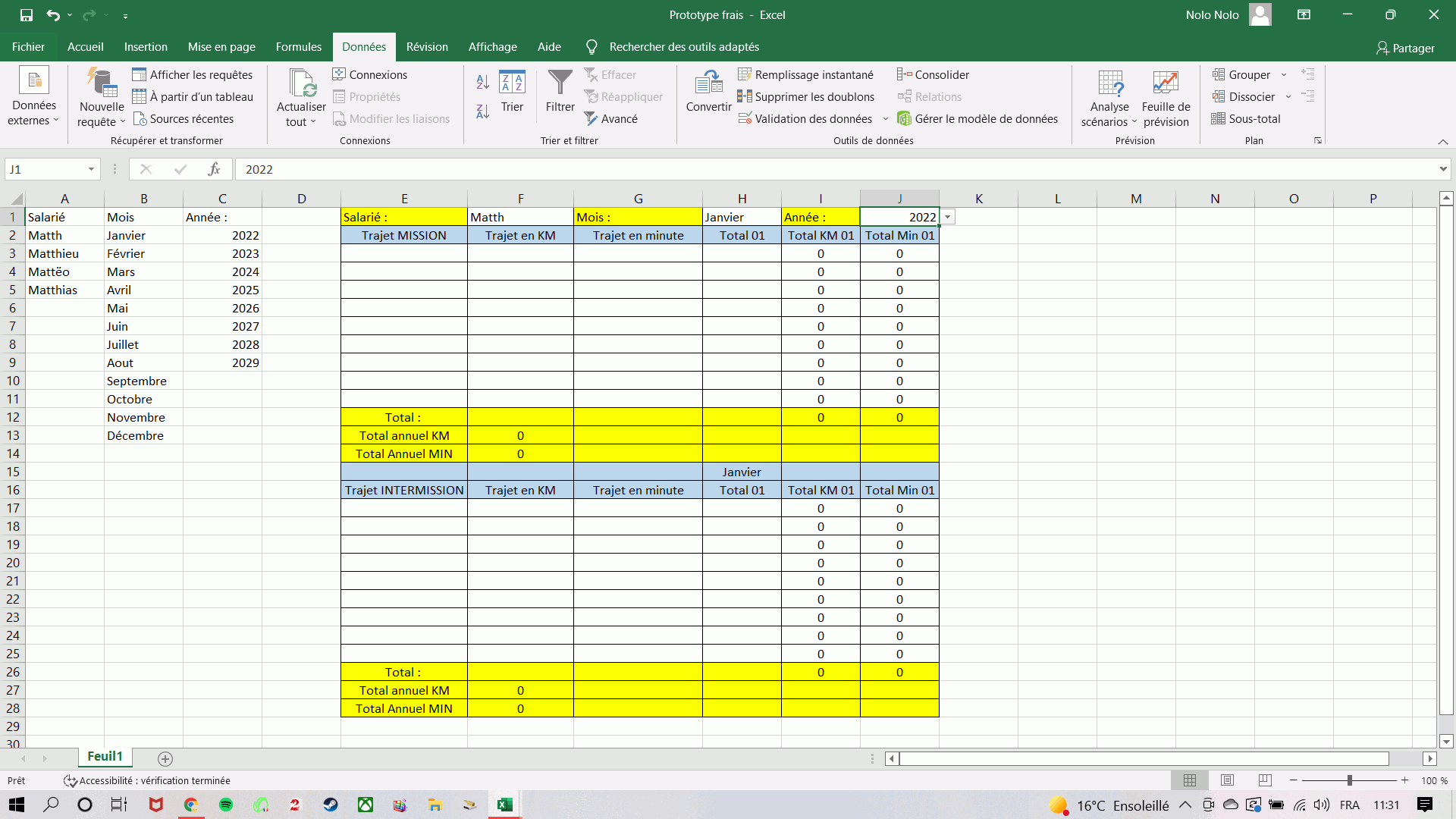
Task: Click the Partager button
Action: [1405, 48]
